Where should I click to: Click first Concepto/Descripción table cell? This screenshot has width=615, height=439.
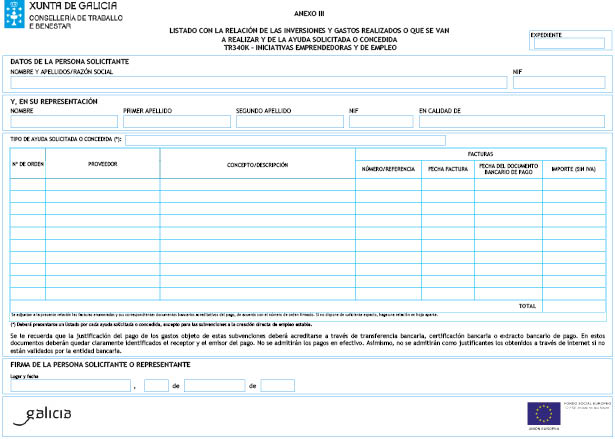[257, 184]
